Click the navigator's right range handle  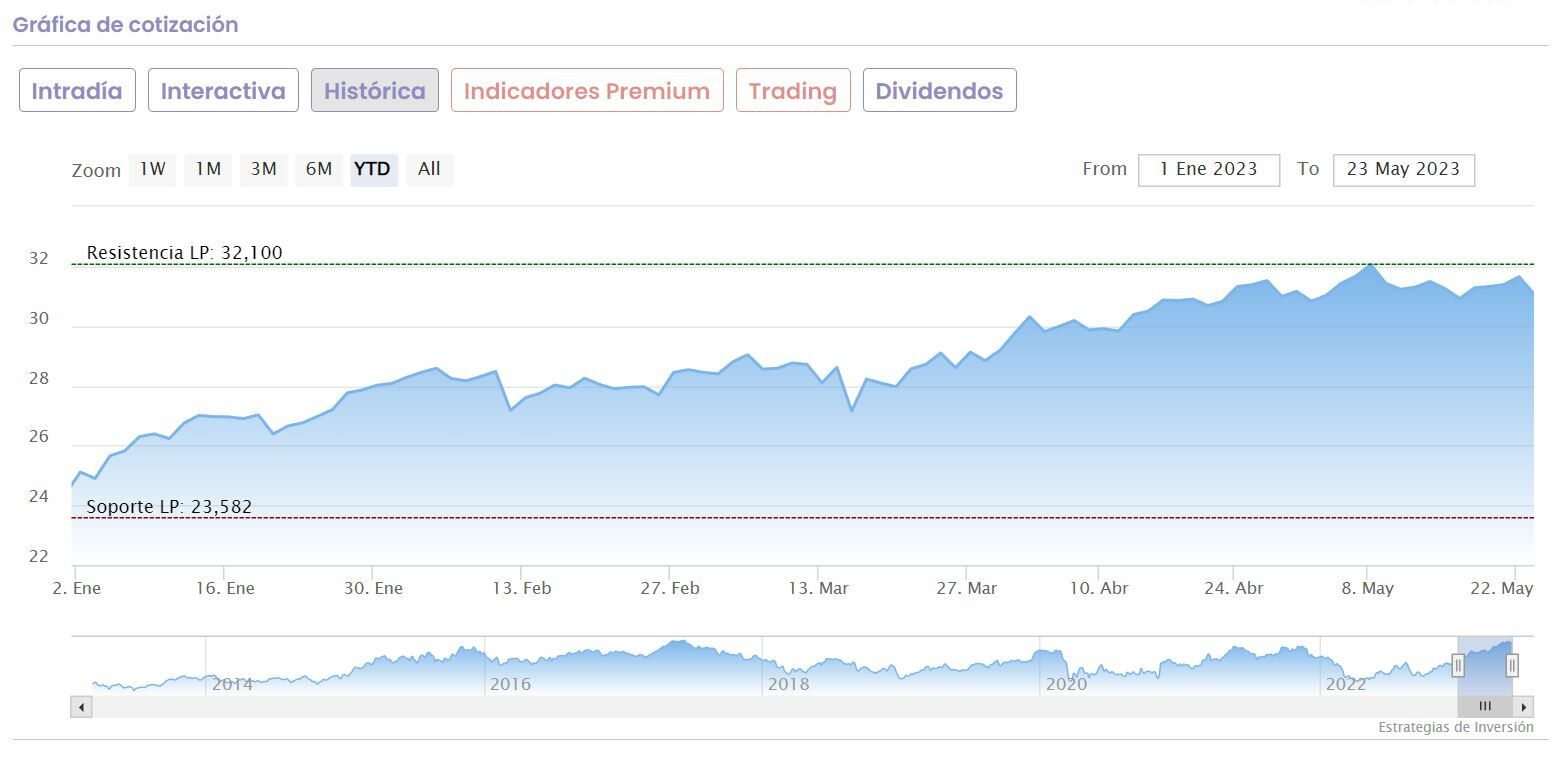(x=1512, y=666)
